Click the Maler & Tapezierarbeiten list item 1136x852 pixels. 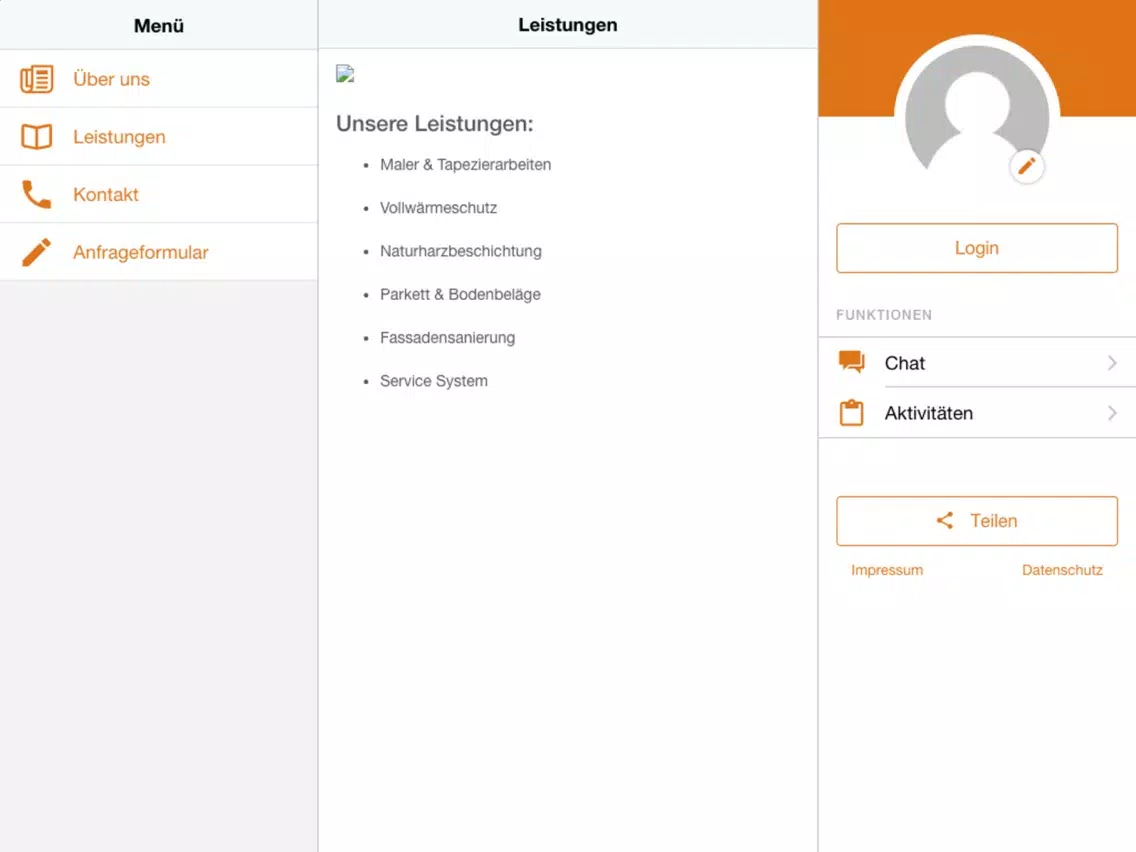coord(465,165)
